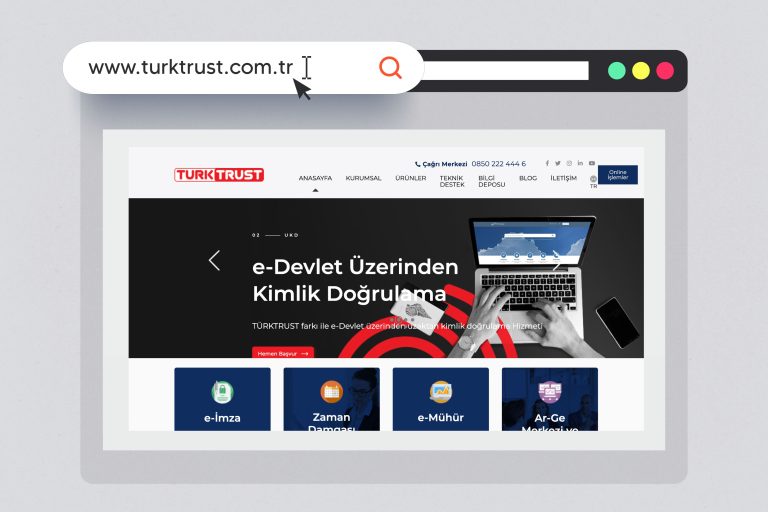This screenshot has height=512, width=768.
Task: Open the İLETİŞİM menu item
Action: point(563,178)
